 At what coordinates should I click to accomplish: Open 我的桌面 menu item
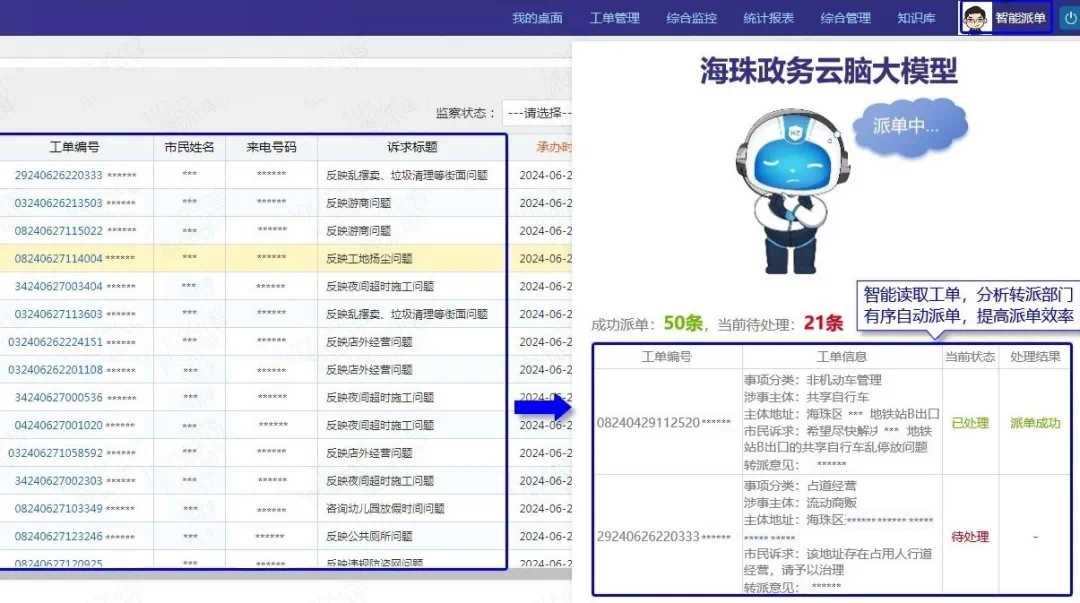tap(537, 18)
